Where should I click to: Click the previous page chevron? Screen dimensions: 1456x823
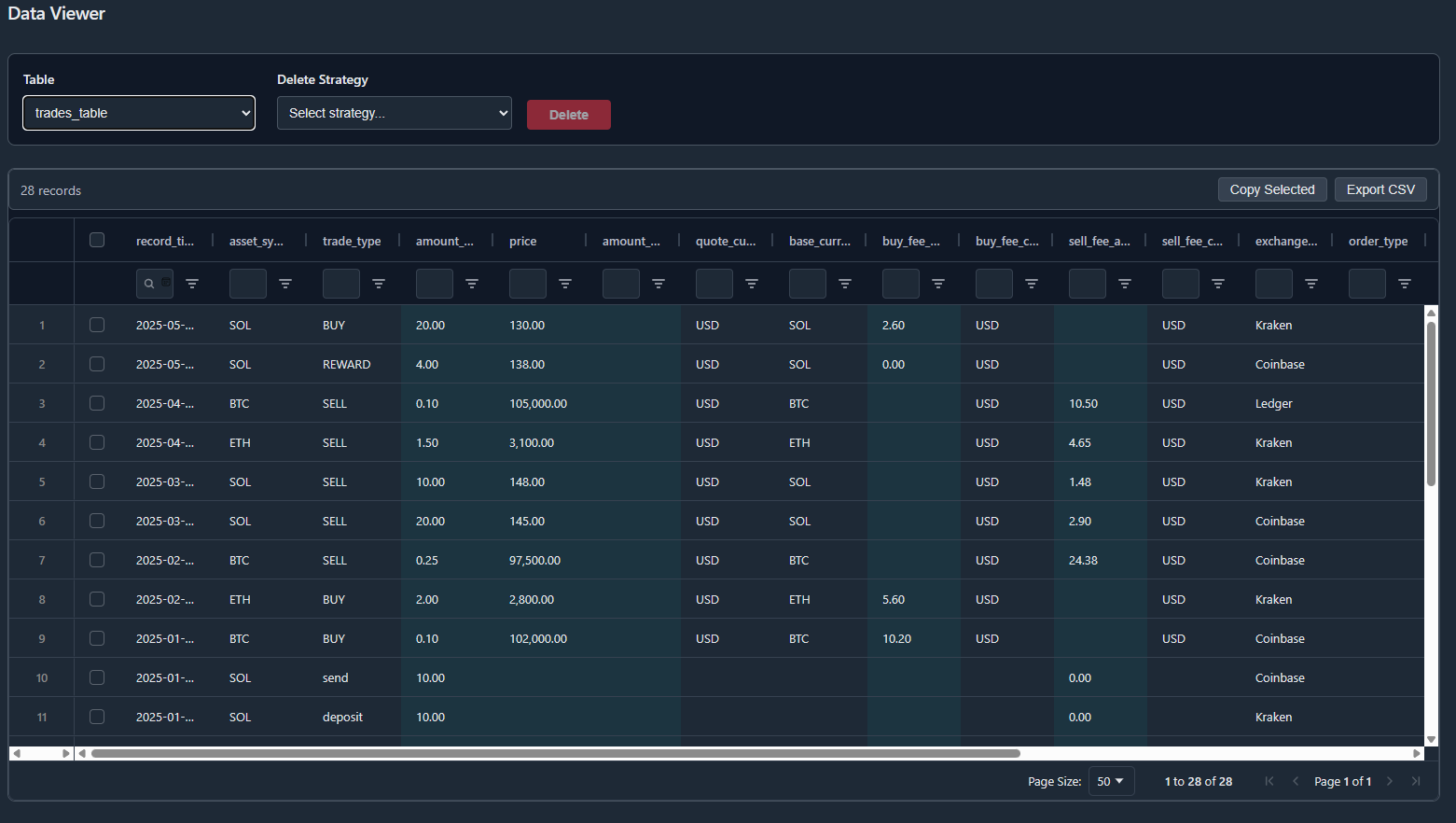pyautogui.click(x=1295, y=781)
